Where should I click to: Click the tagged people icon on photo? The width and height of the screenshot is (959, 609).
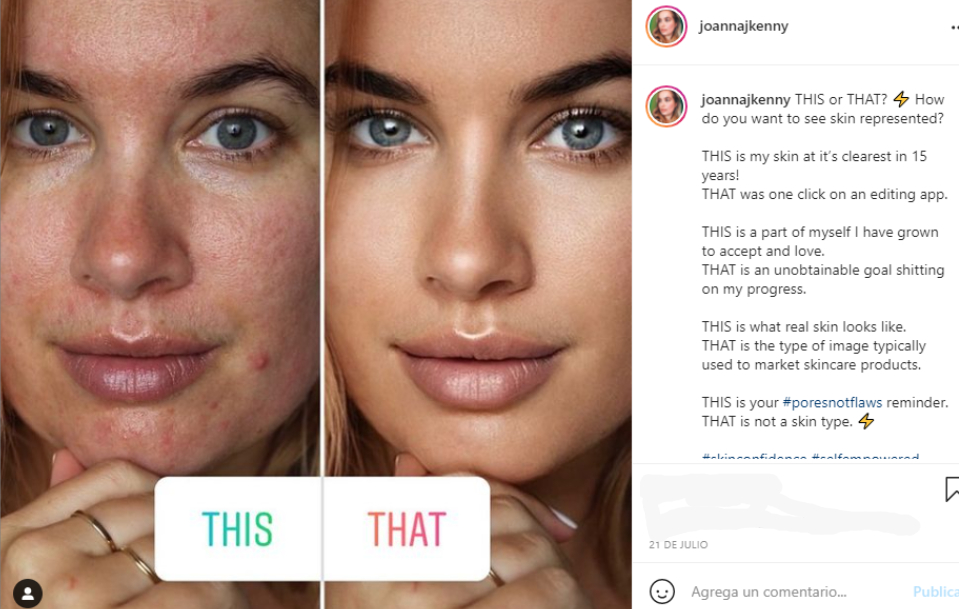click(28, 592)
